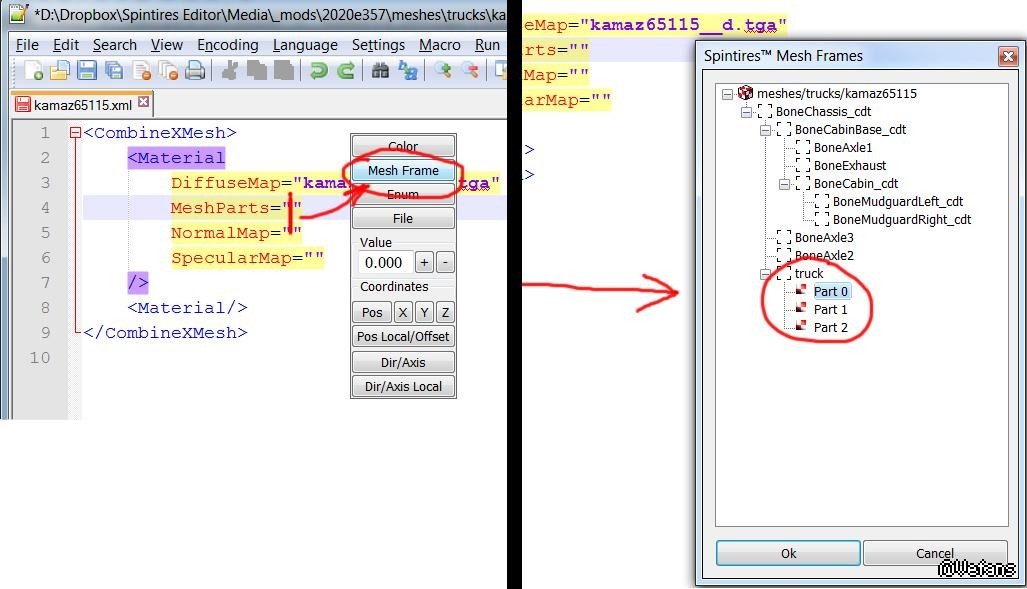
Task: Select BoneMudguardLeft_cdt in the tree
Action: coord(897,201)
